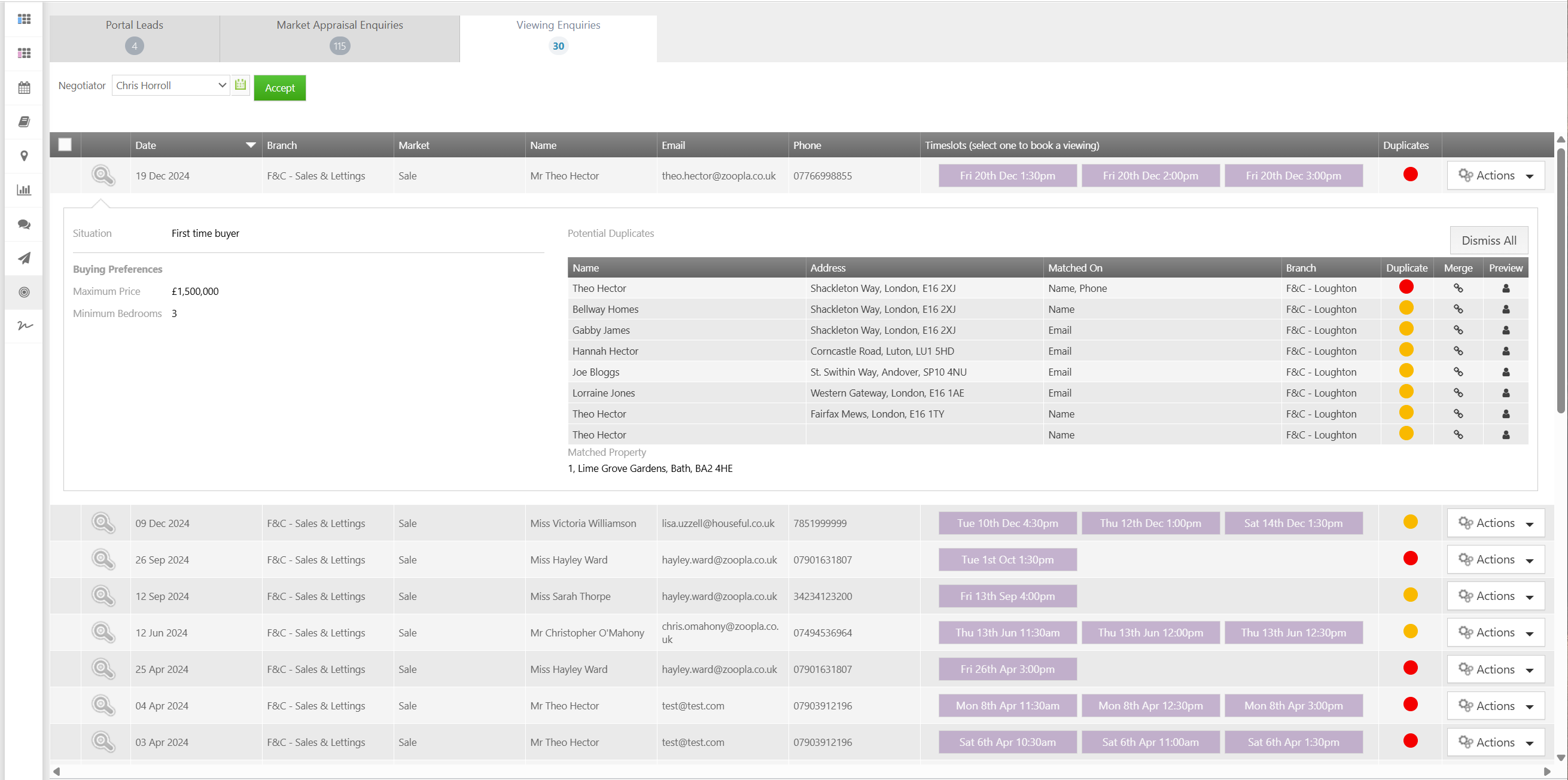Expand details for 03 Apr 2024 enquiry
The width and height of the screenshot is (1568, 780).
point(103,742)
